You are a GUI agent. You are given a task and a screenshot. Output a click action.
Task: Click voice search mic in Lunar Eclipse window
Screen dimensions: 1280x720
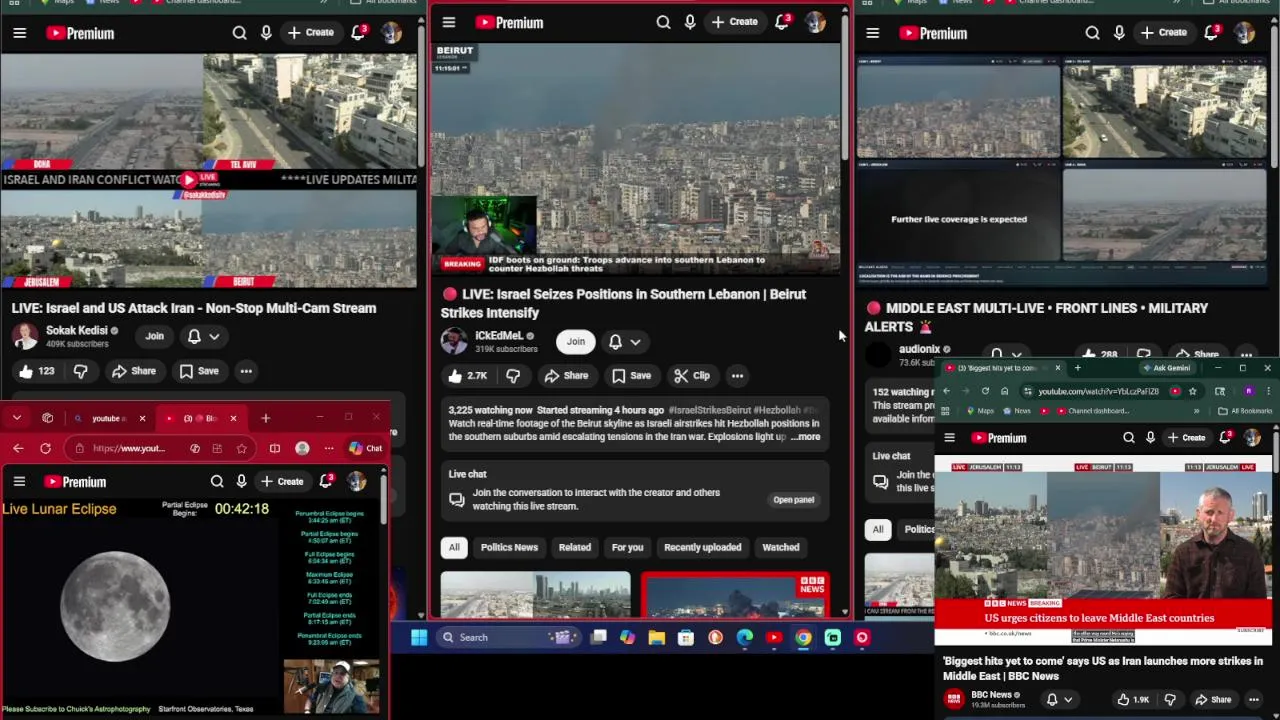pyautogui.click(x=241, y=481)
